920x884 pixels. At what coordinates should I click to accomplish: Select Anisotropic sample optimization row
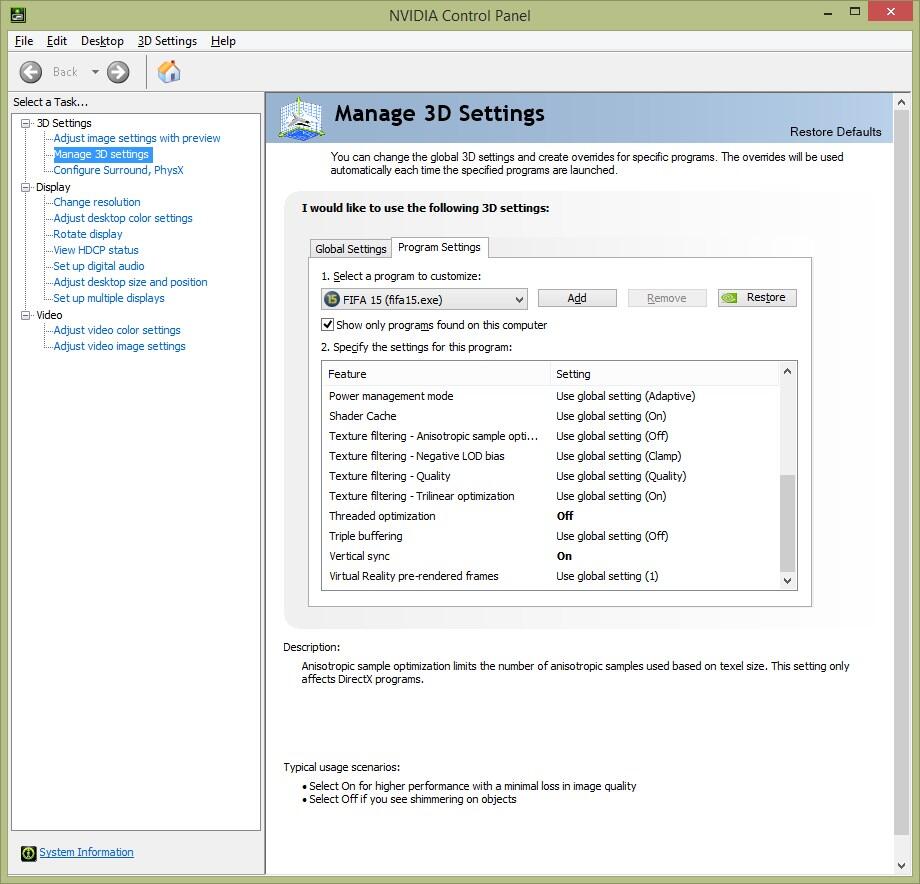pos(551,436)
